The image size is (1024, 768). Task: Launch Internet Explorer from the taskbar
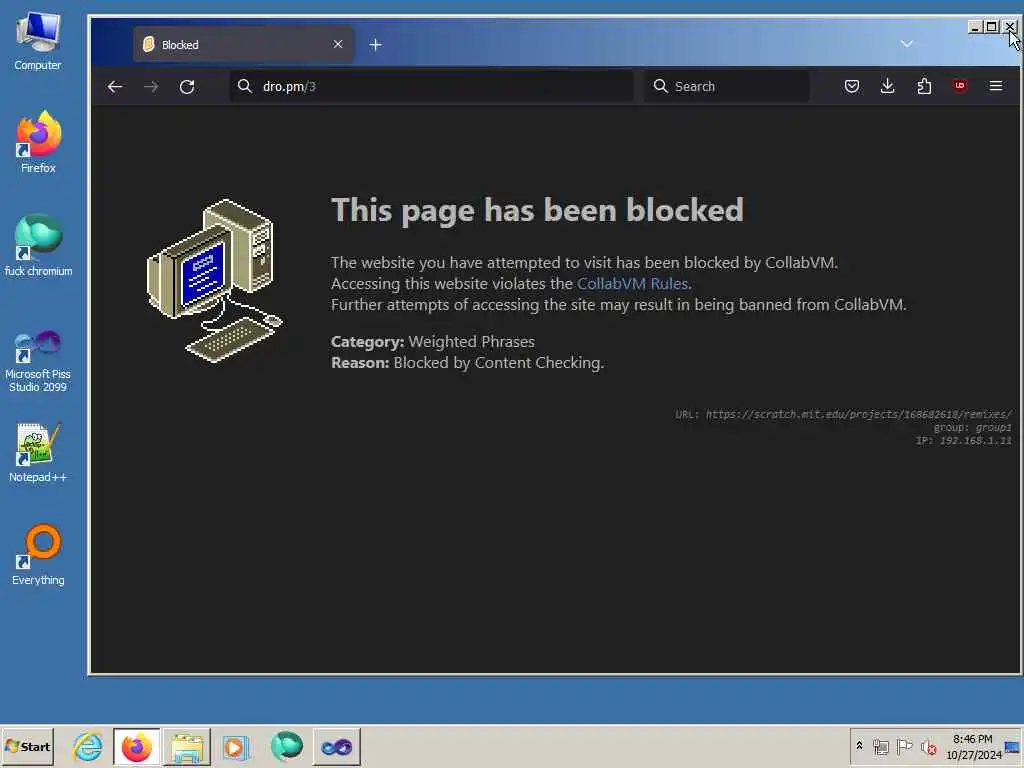point(88,746)
